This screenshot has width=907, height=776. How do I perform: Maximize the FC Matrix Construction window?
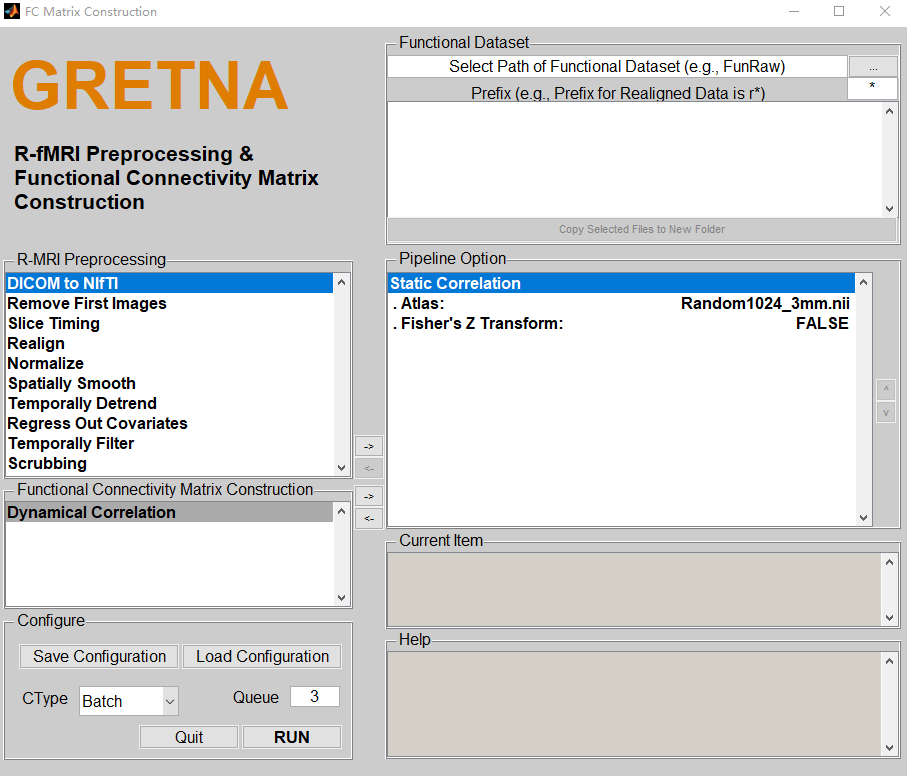[839, 12]
